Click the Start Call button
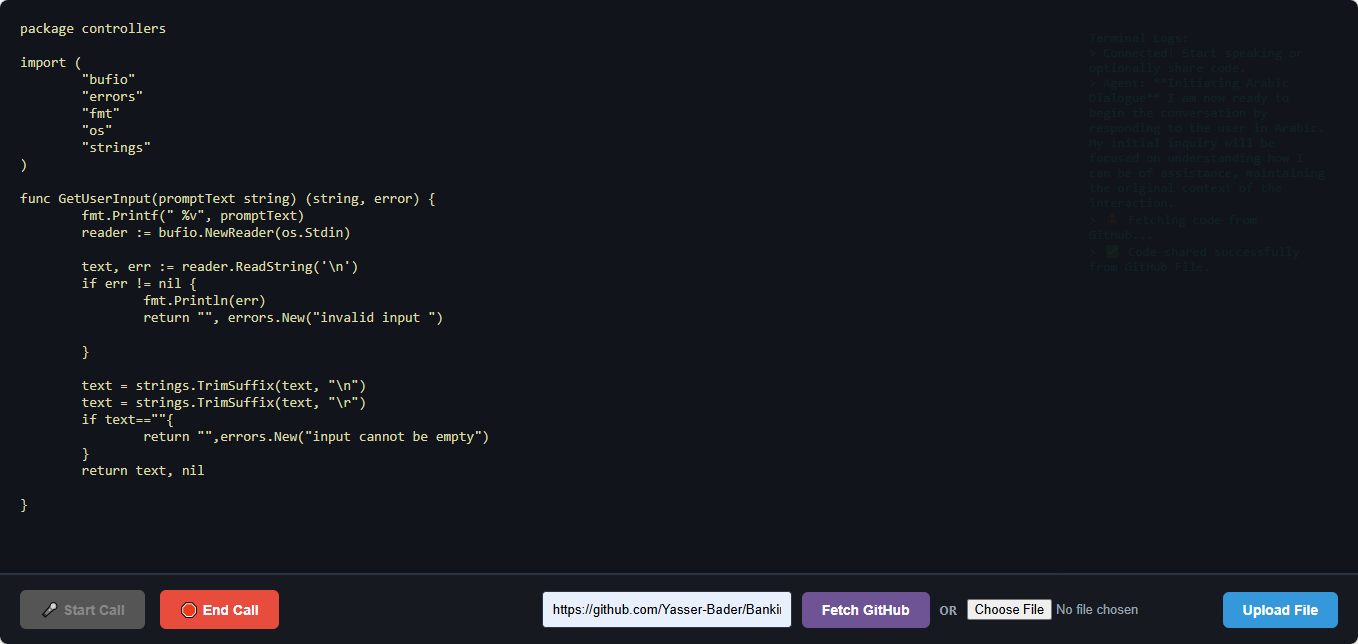1358x644 pixels. tap(82, 610)
